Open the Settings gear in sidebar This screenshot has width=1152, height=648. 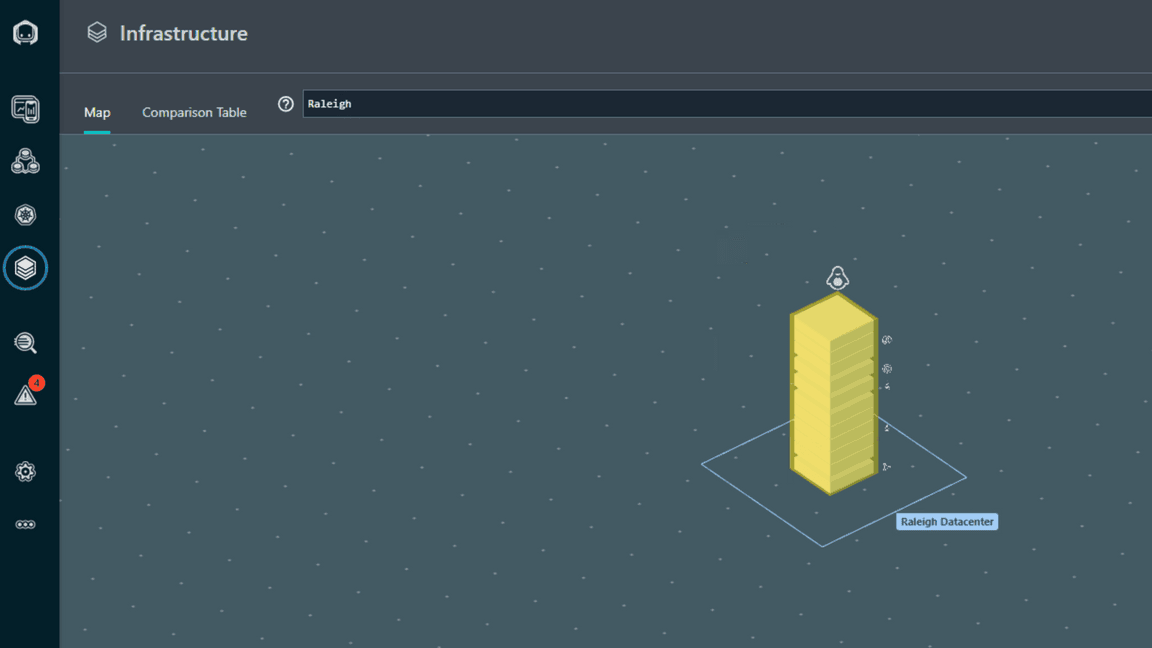(x=25, y=471)
